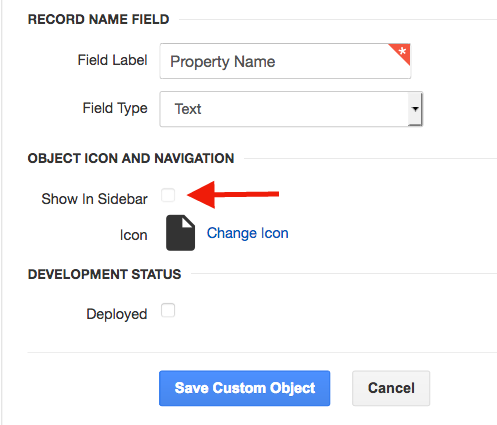Select the Field Type combo box showing Text
This screenshot has width=497, height=425.
pyautogui.click(x=291, y=109)
